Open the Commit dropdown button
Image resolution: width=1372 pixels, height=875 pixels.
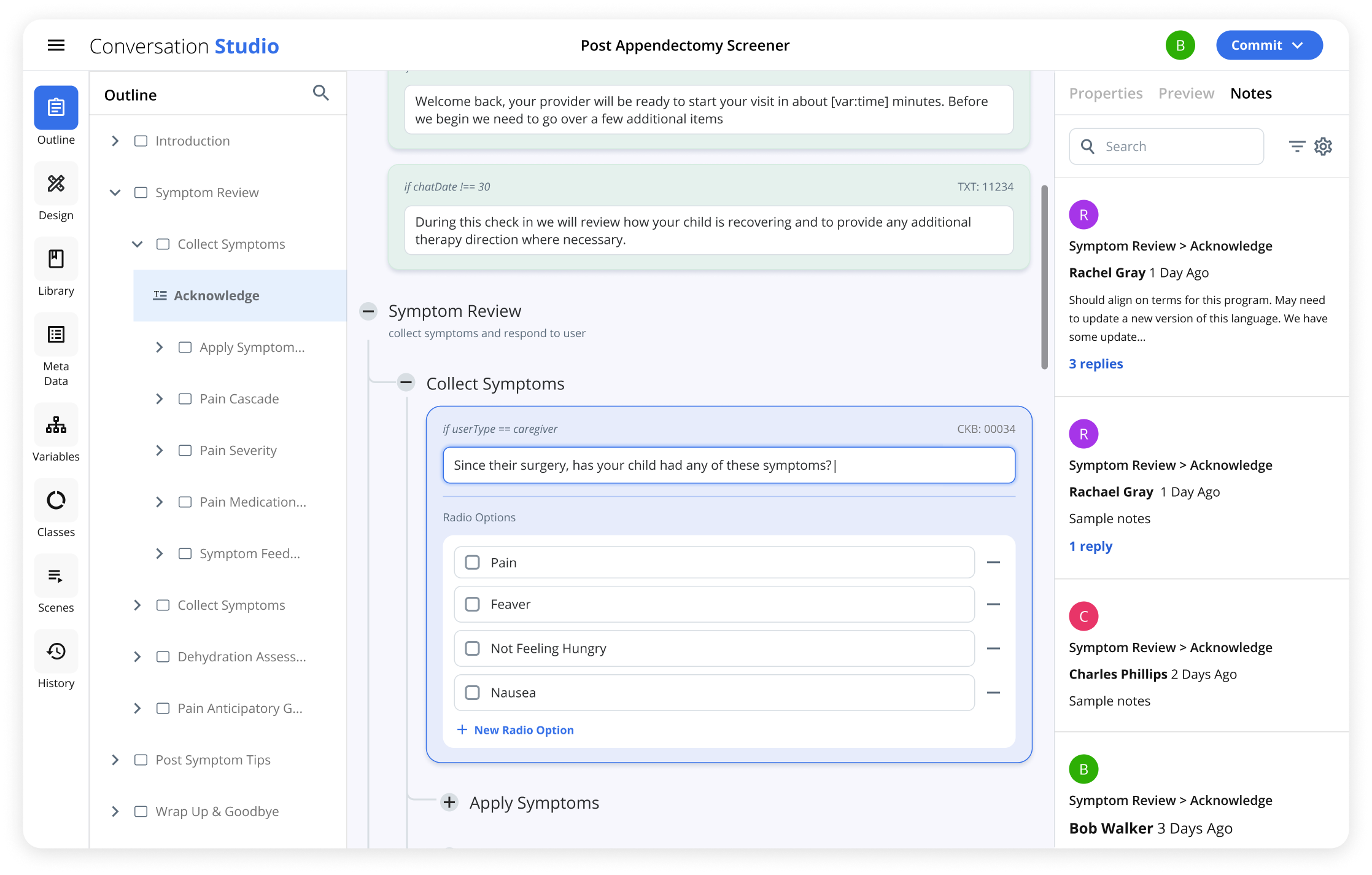coord(1269,45)
